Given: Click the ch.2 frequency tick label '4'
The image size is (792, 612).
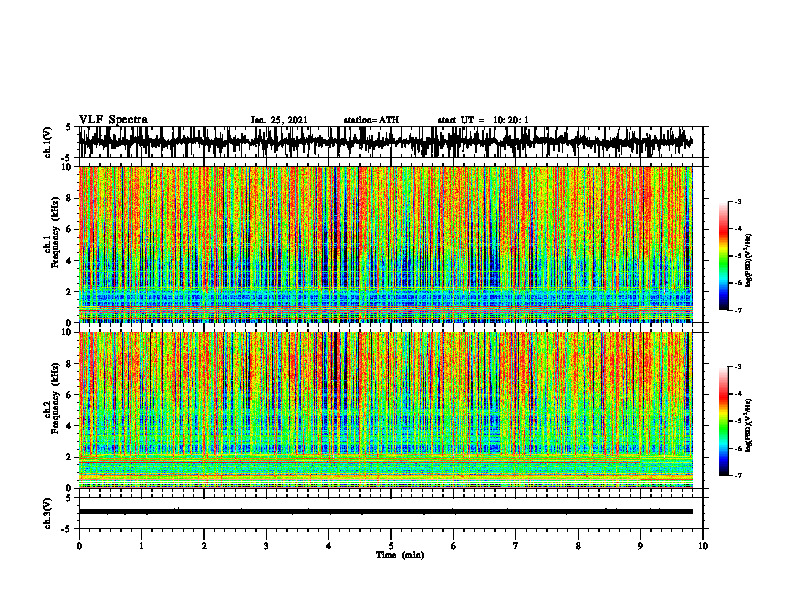Looking at the screenshot, I should click(x=69, y=426).
